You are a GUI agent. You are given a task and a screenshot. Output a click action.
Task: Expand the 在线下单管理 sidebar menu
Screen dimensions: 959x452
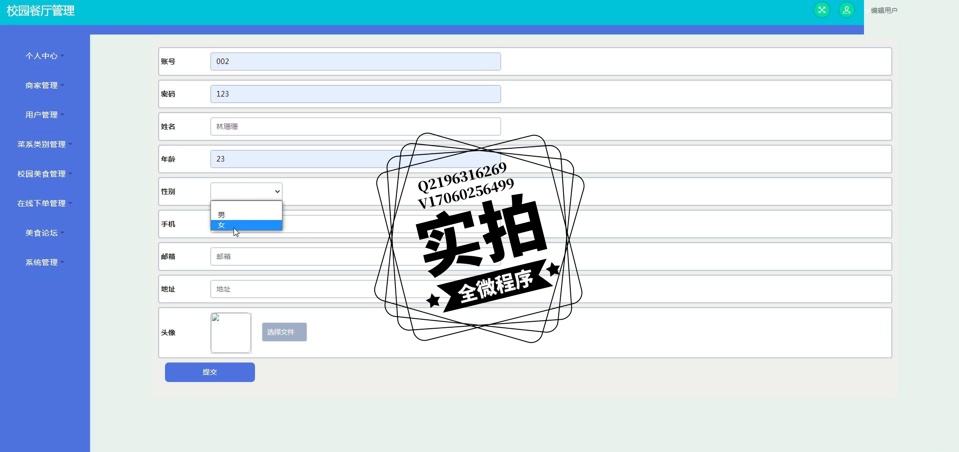(x=45, y=204)
